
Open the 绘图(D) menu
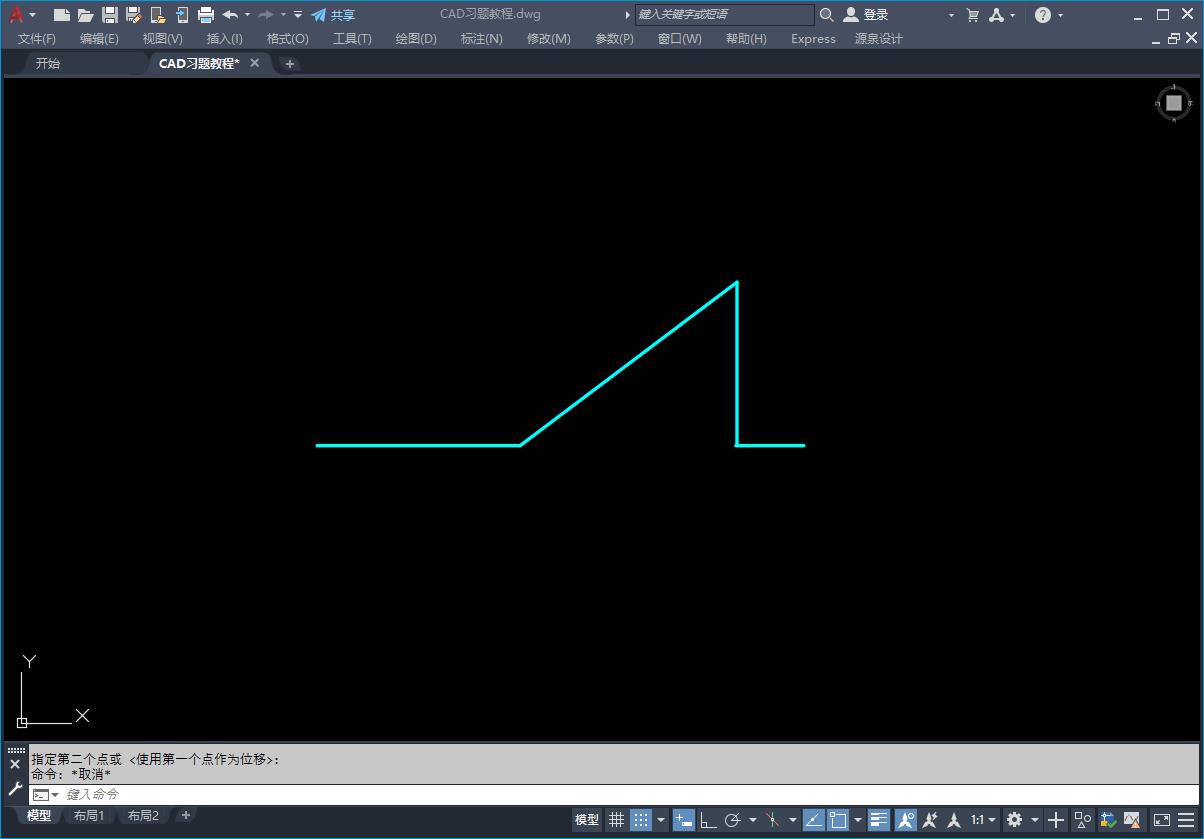coord(415,39)
